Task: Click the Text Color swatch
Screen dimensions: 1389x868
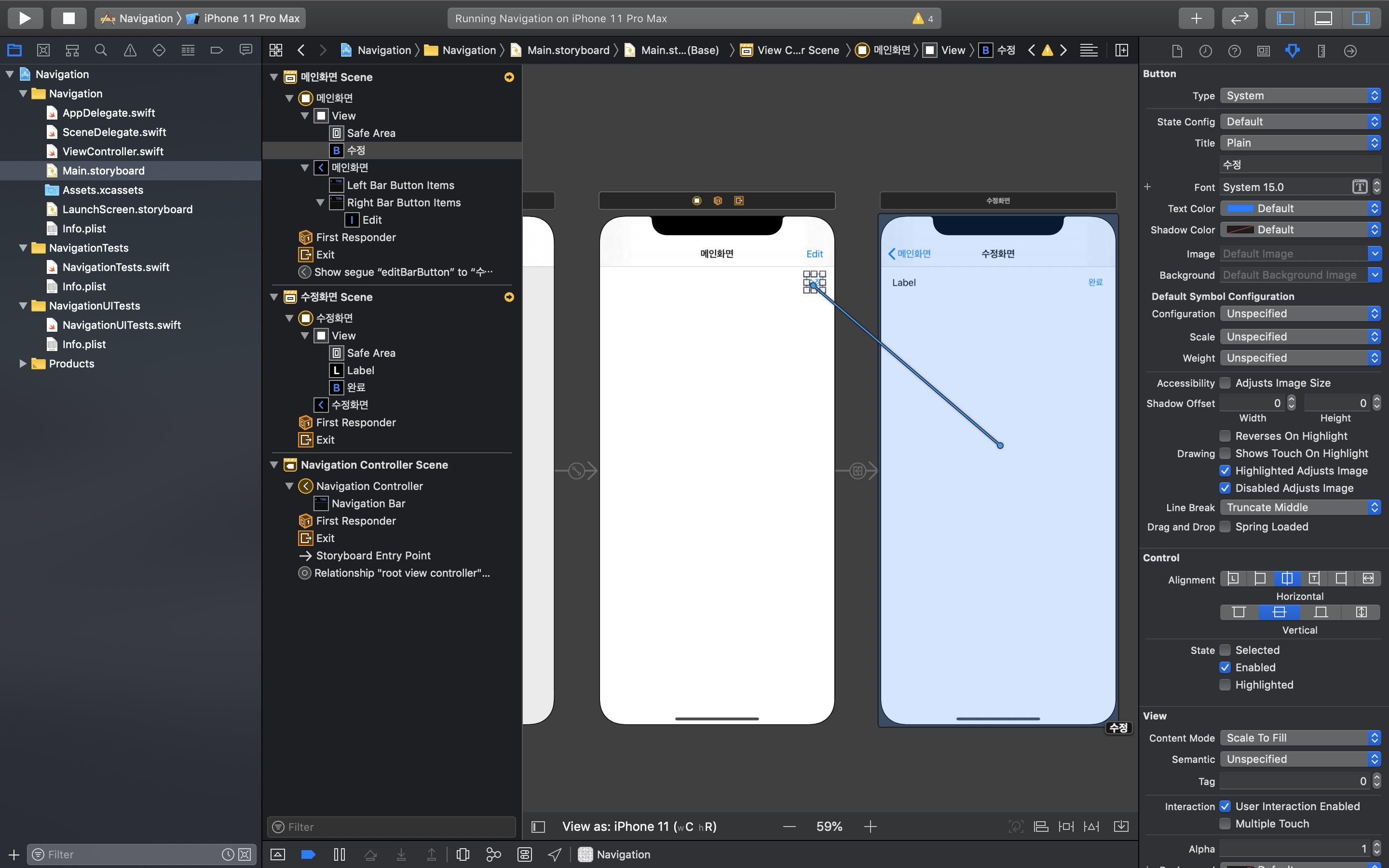Action: pyautogui.click(x=1240, y=208)
